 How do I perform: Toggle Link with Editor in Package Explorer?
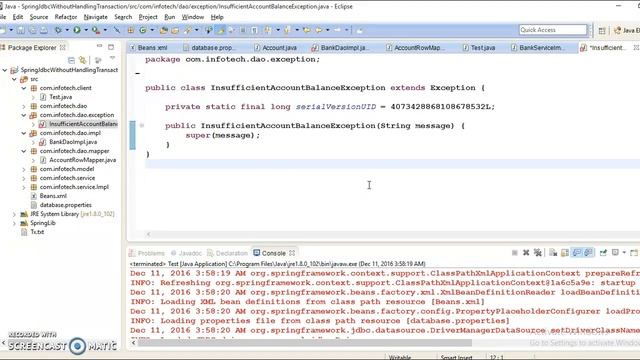83,60
